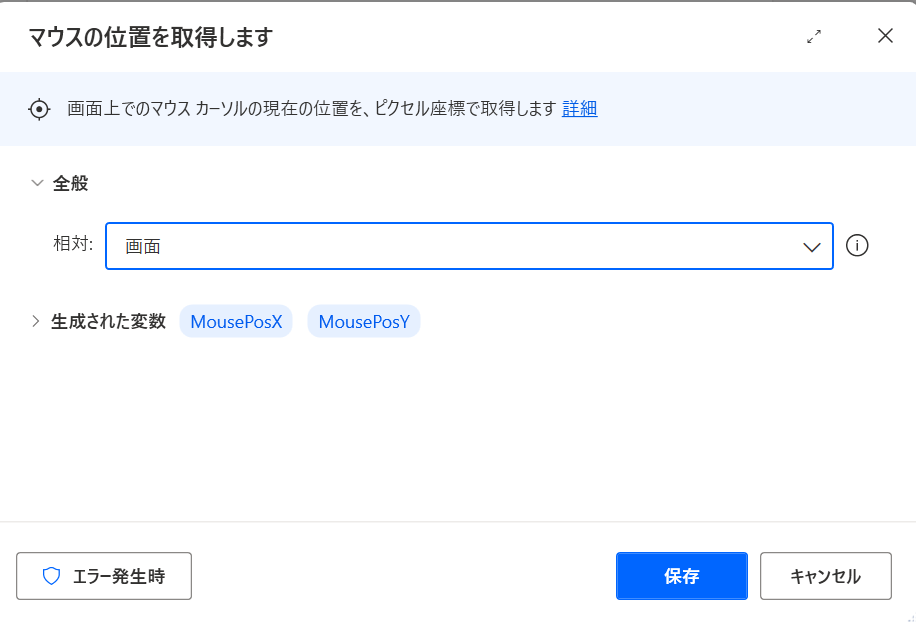Screen dimensions: 916x622
Task: Click the 相対 field label
Action: (x=73, y=244)
